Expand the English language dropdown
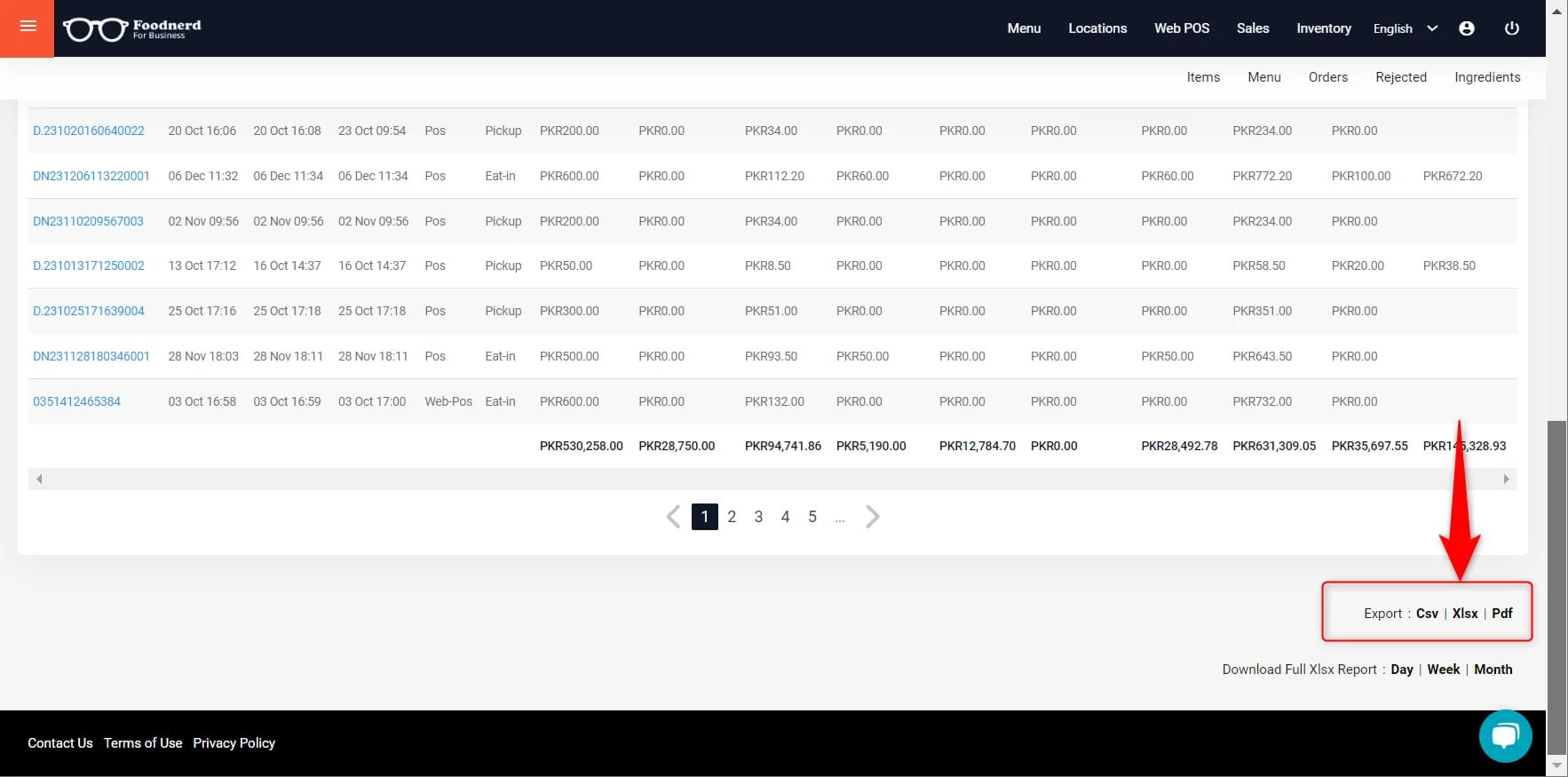Screen dimensions: 1568x777 coord(1405,28)
